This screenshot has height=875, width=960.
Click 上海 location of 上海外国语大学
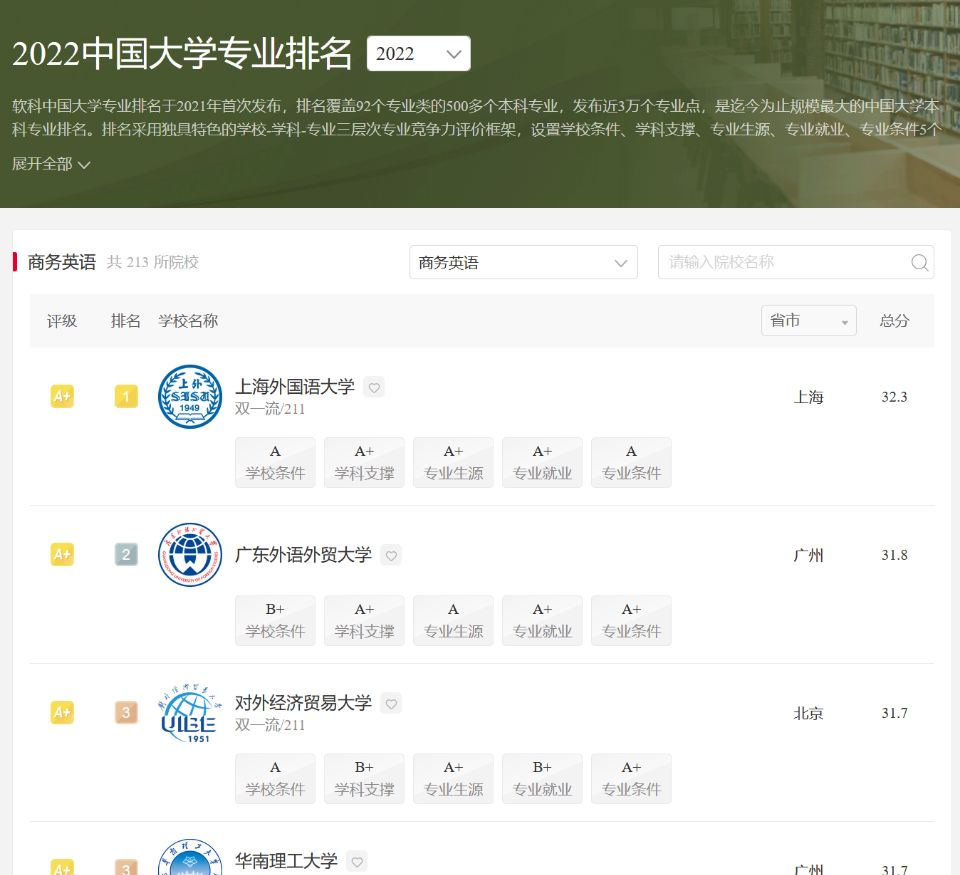[808, 397]
